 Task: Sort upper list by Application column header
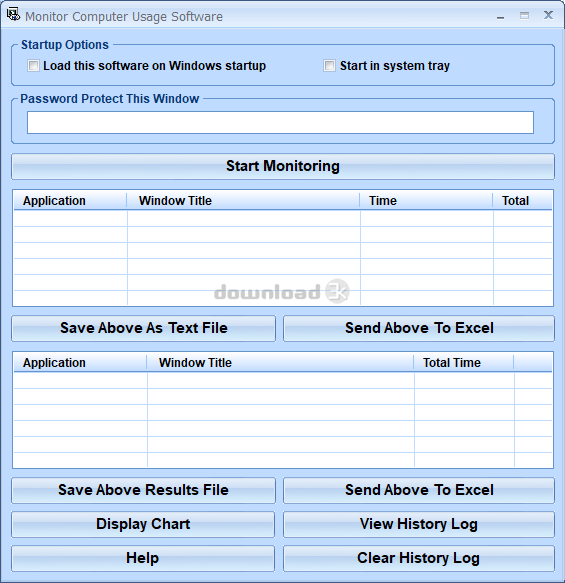click(70, 201)
